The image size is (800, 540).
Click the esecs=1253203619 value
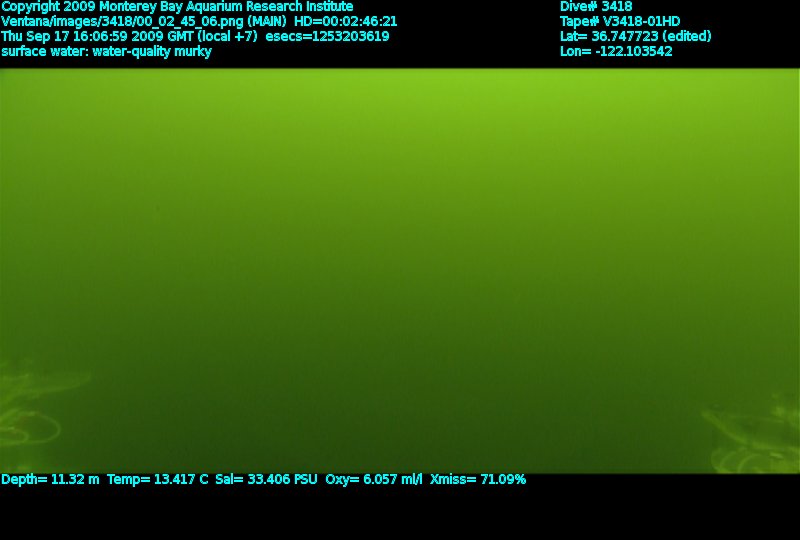point(327,37)
